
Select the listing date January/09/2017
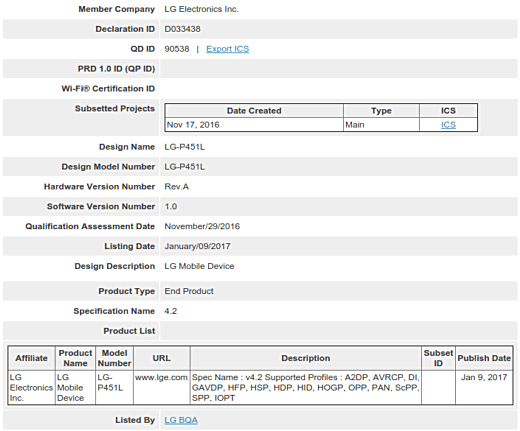point(197,246)
